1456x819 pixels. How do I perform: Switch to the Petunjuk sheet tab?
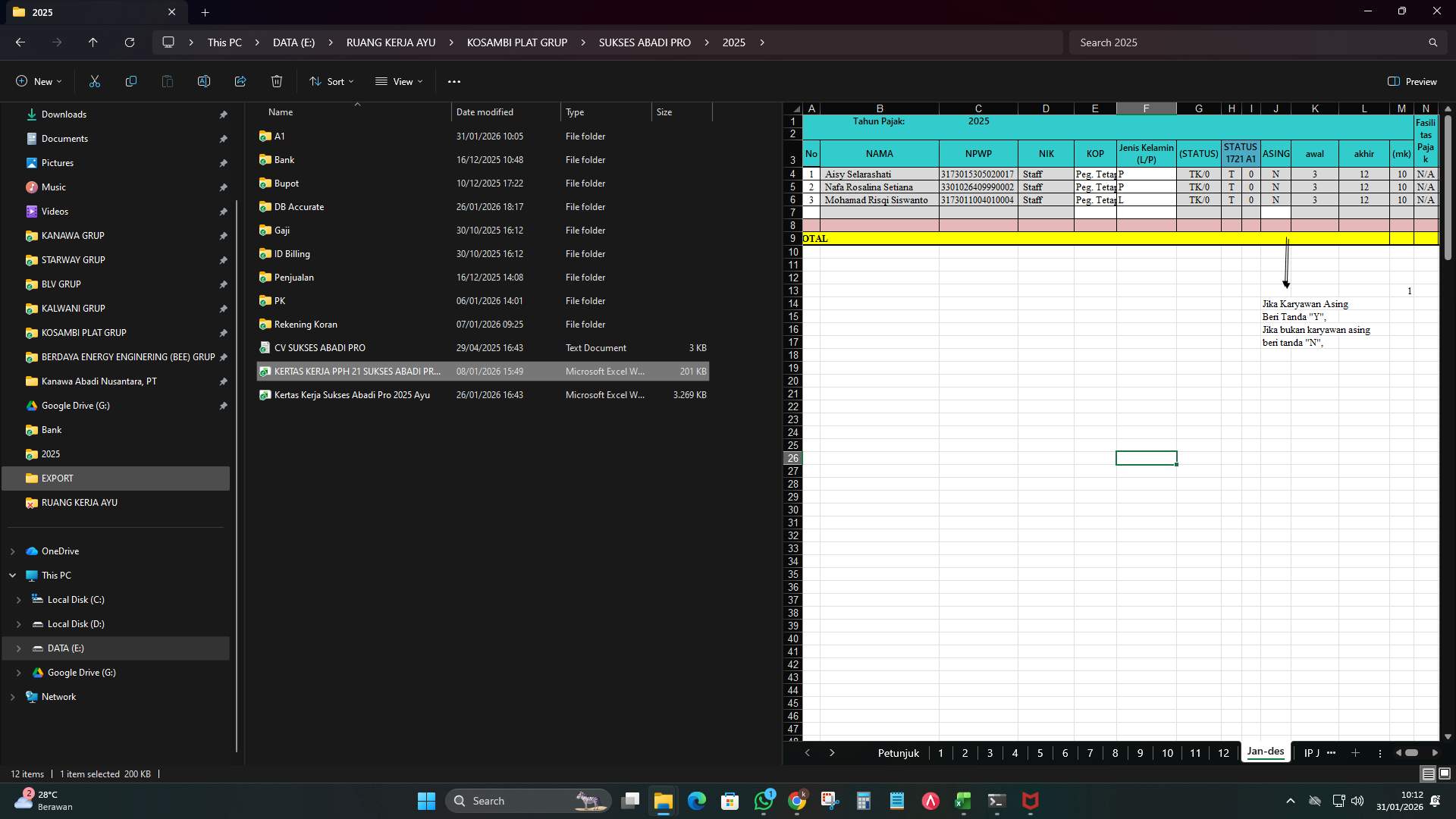(898, 752)
